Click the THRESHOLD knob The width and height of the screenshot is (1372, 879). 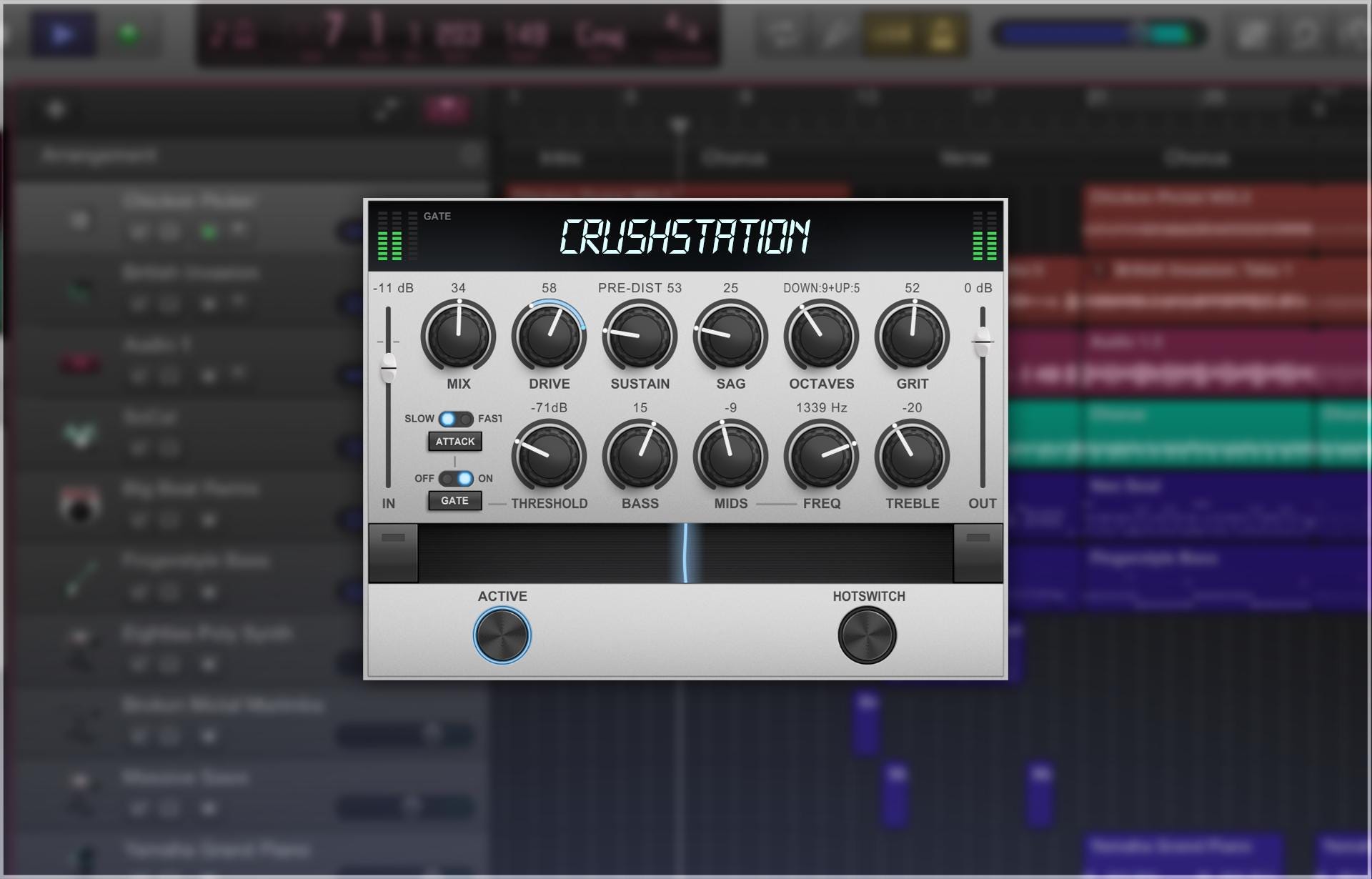point(549,456)
